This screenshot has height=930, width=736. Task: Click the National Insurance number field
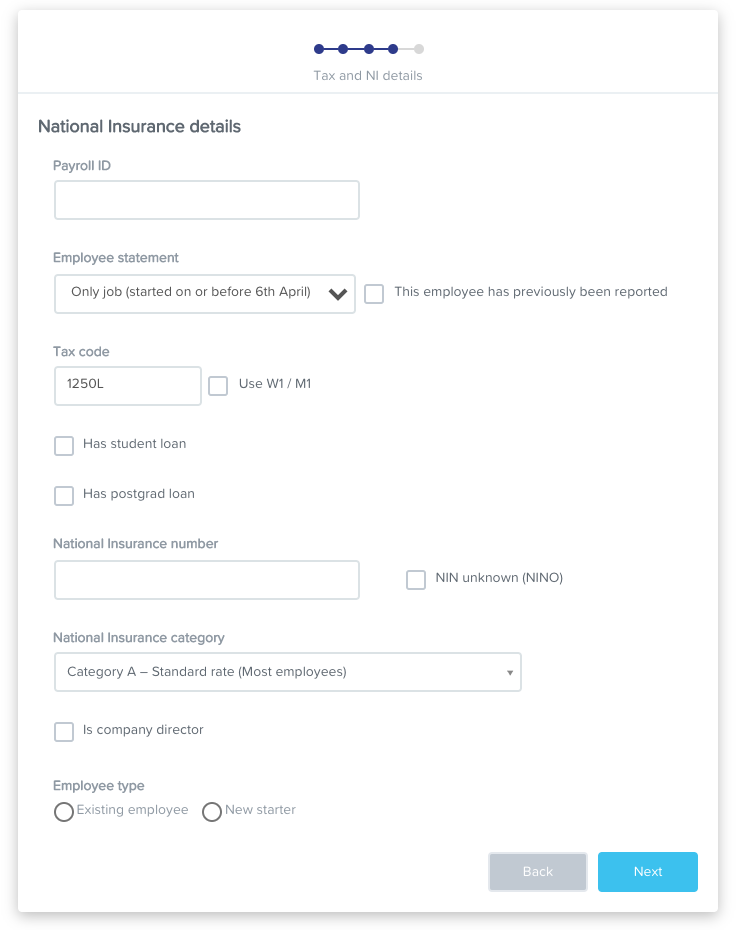click(x=207, y=579)
